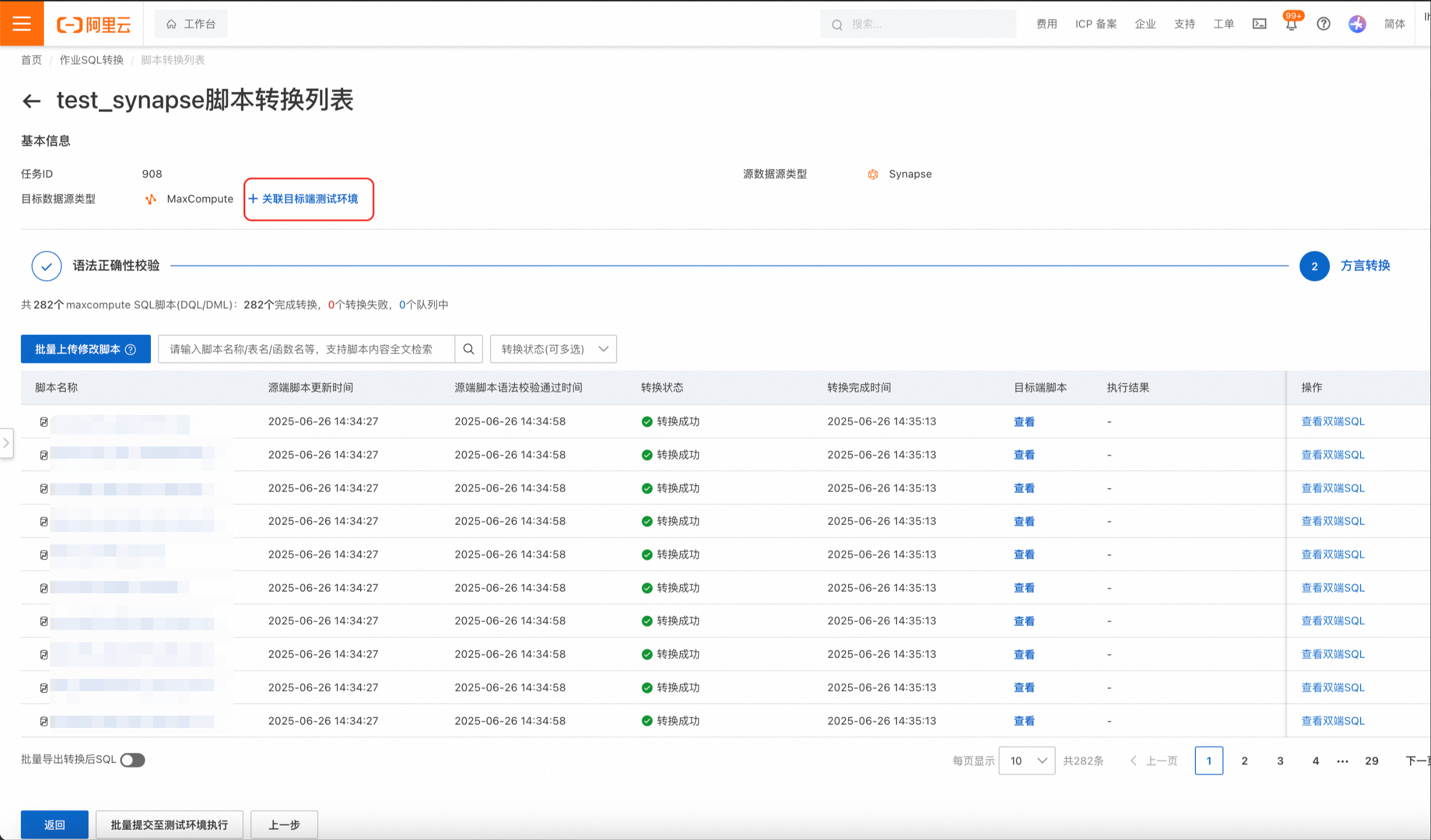This screenshot has width=1431, height=840.
Task: Click 脚本名称 column header
Action: [x=56, y=388]
